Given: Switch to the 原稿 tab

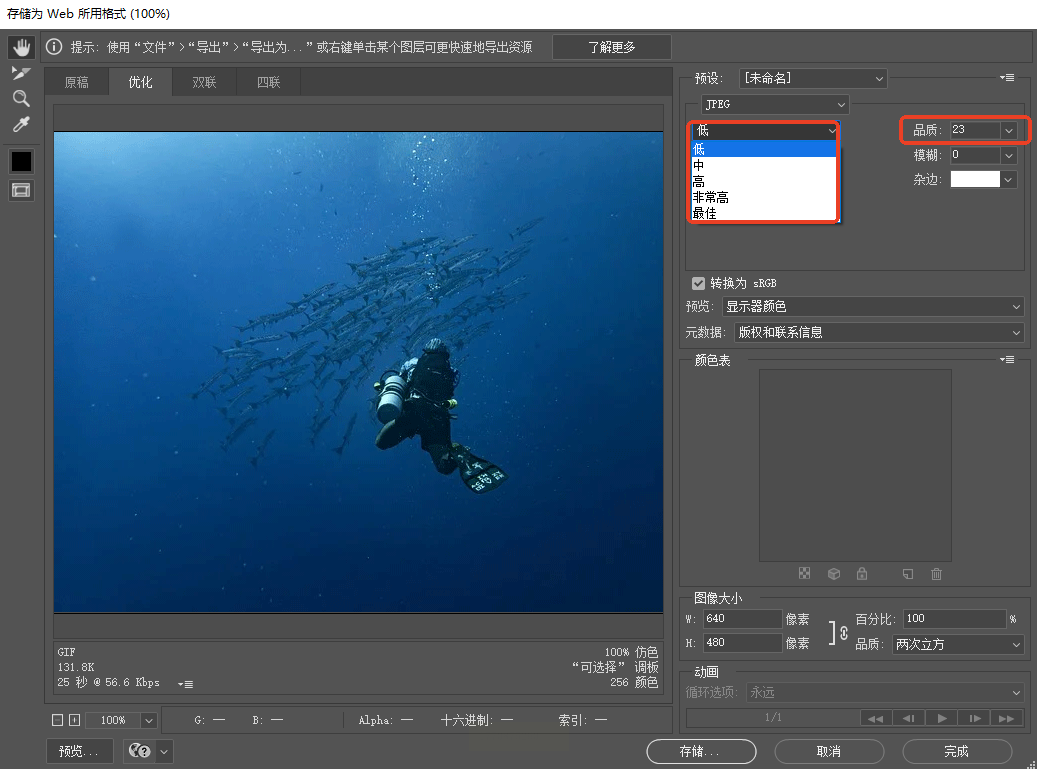Looking at the screenshot, I should (x=77, y=83).
